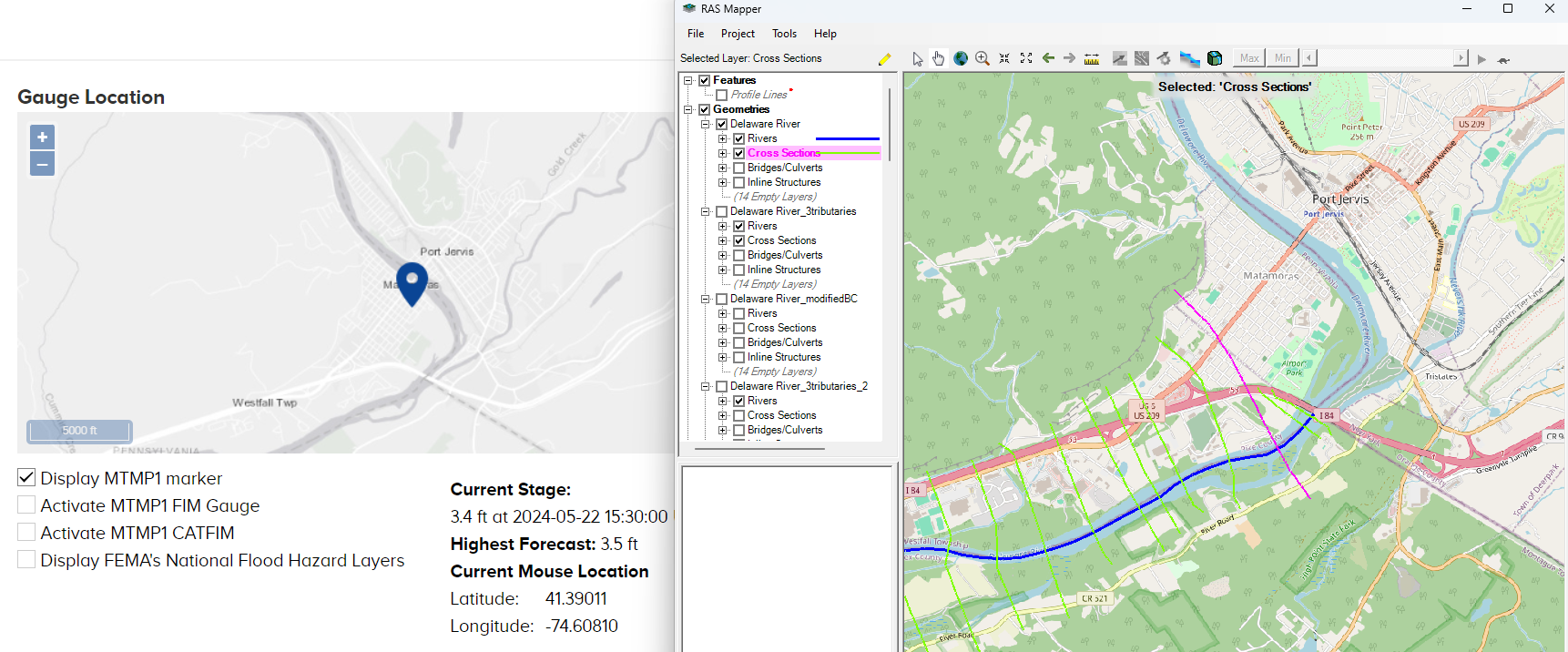Screen dimensions: 1568x652
Task: Zoom to full extent globe icon
Action: tap(961, 58)
